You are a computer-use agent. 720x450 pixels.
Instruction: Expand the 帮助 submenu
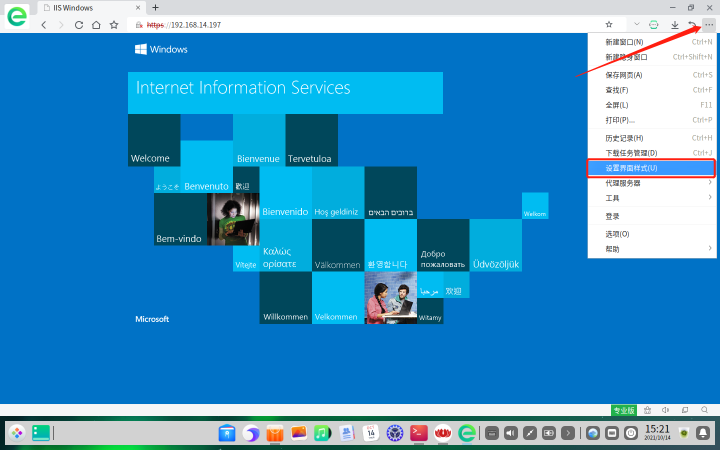pos(651,248)
